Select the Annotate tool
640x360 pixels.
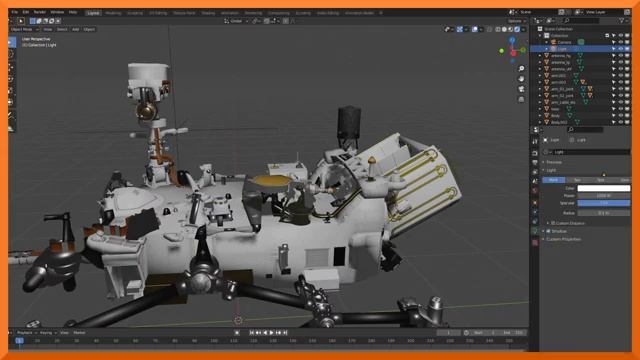(x=12, y=116)
